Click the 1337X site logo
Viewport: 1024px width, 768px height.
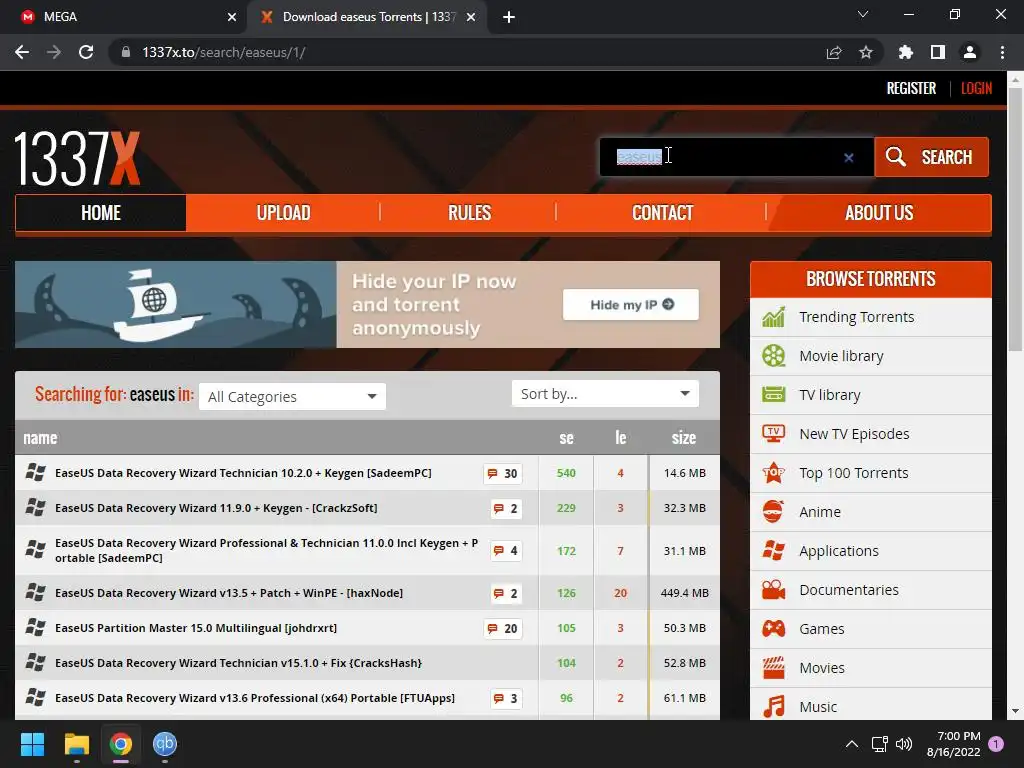[x=77, y=158]
